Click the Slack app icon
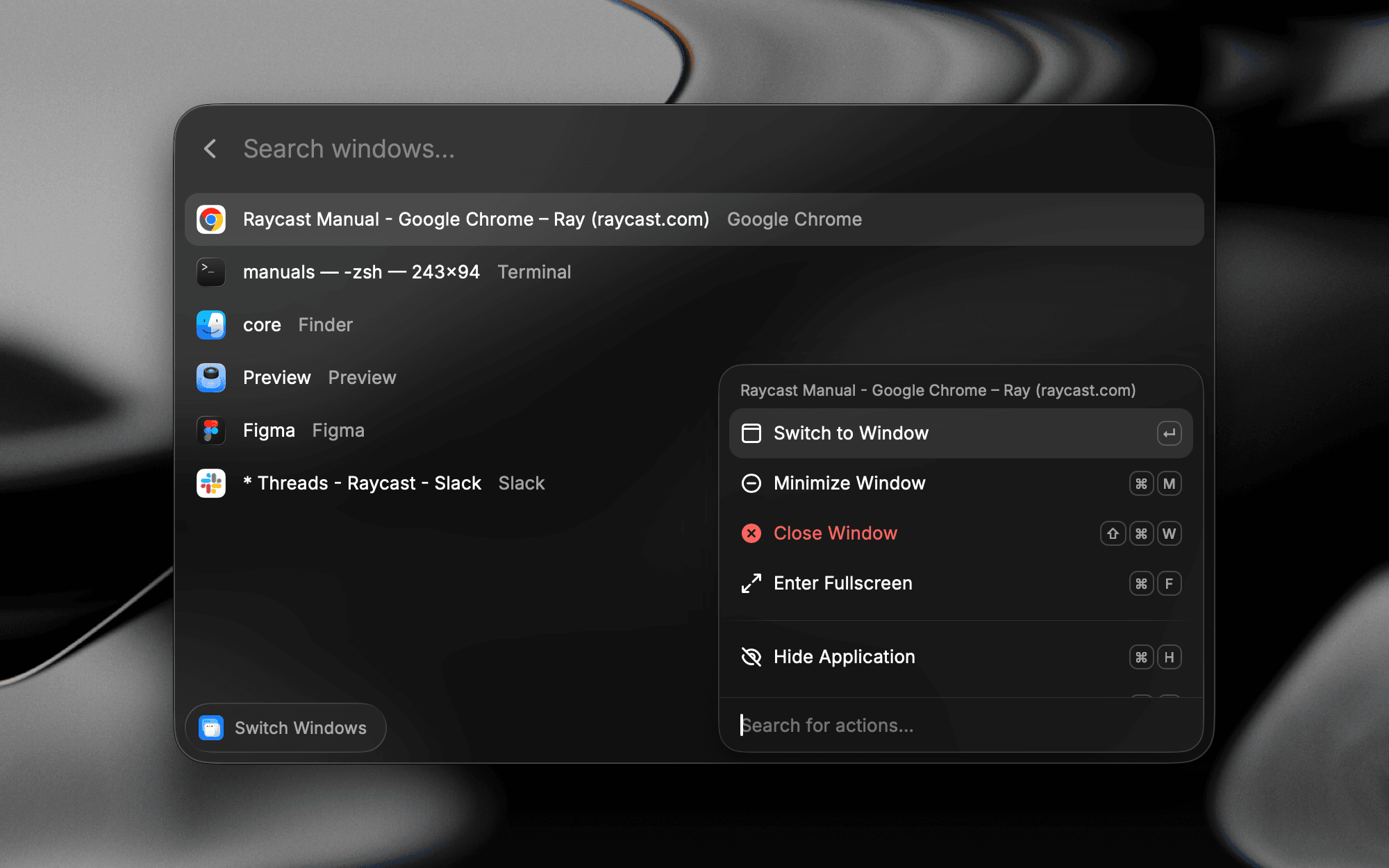This screenshot has height=868, width=1389. (211, 483)
